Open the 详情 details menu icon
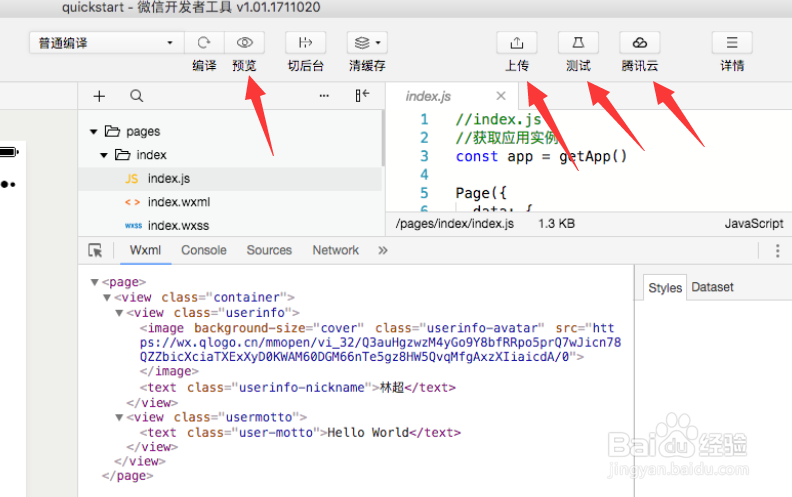This screenshot has height=497, width=792. click(732, 43)
